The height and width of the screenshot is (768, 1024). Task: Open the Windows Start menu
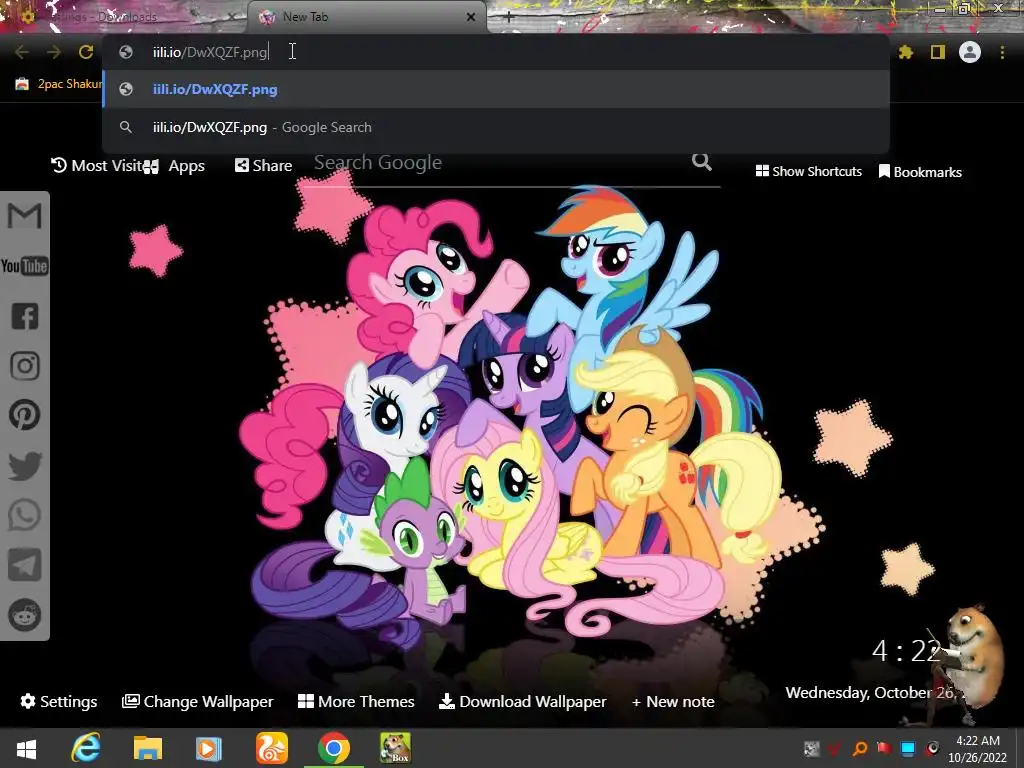tap(26, 748)
